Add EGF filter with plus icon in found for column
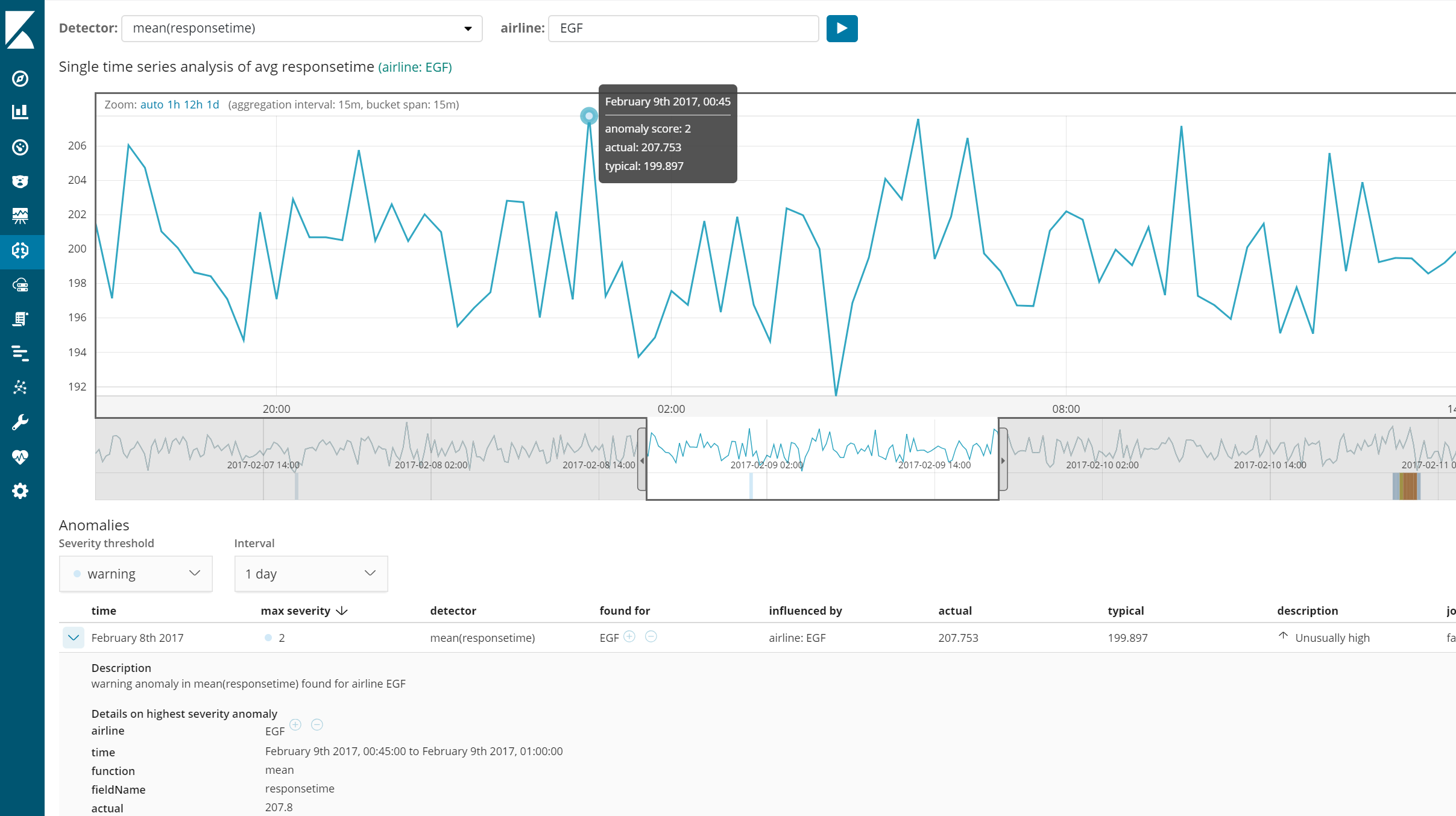The width and height of the screenshot is (1456, 816). tap(629, 636)
